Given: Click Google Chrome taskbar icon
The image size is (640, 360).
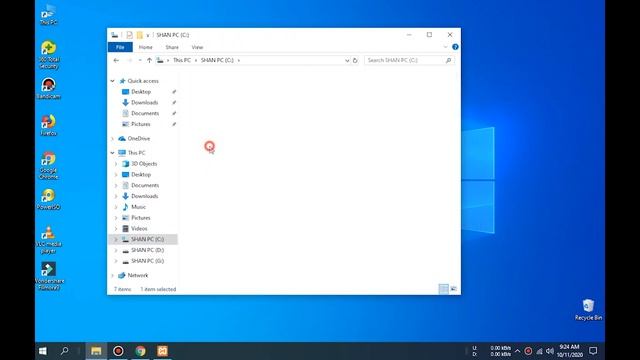Looking at the screenshot, I should pos(140,351).
